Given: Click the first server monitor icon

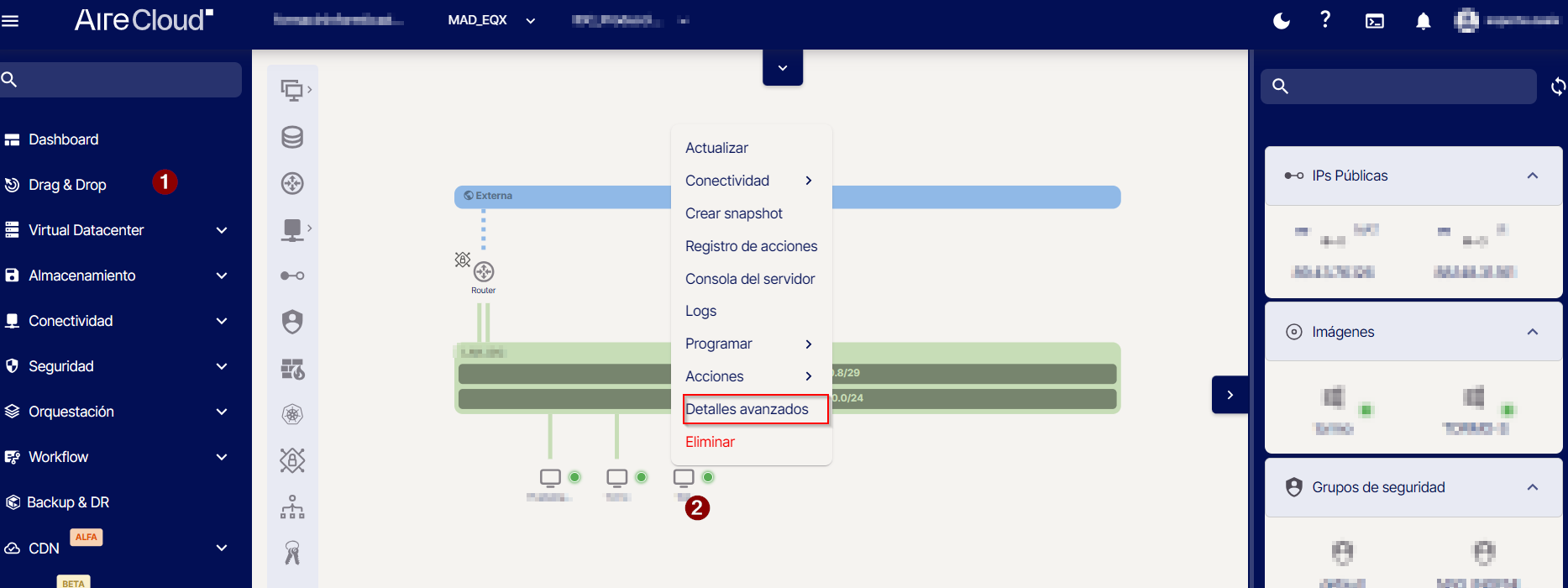Looking at the screenshot, I should coord(550,478).
